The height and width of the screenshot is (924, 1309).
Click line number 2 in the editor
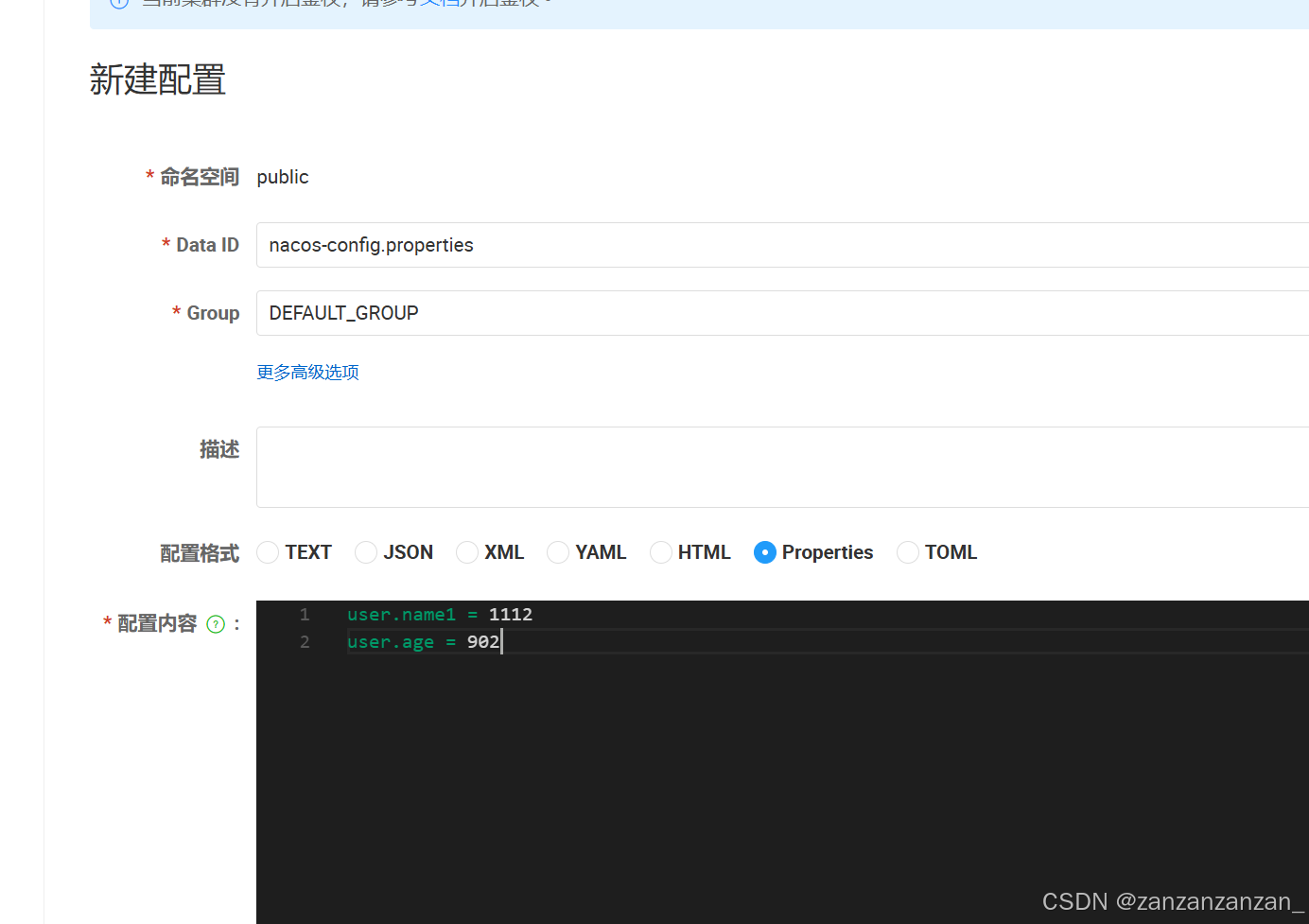coord(305,641)
